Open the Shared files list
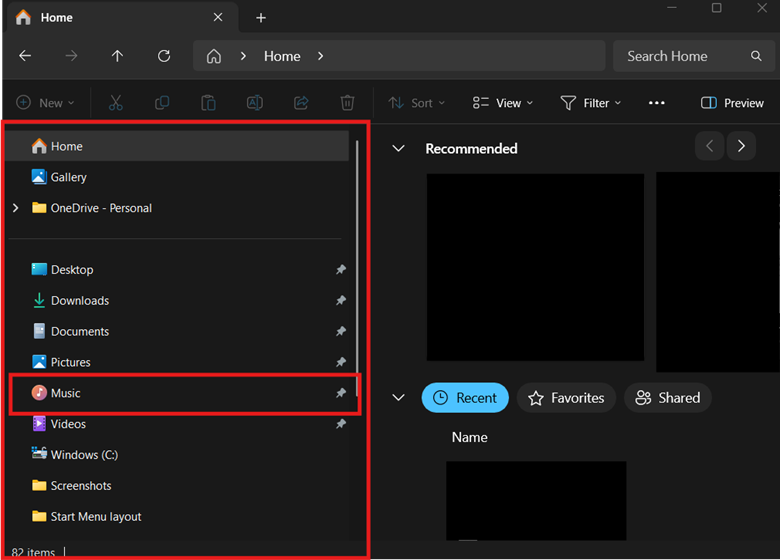 pos(667,398)
